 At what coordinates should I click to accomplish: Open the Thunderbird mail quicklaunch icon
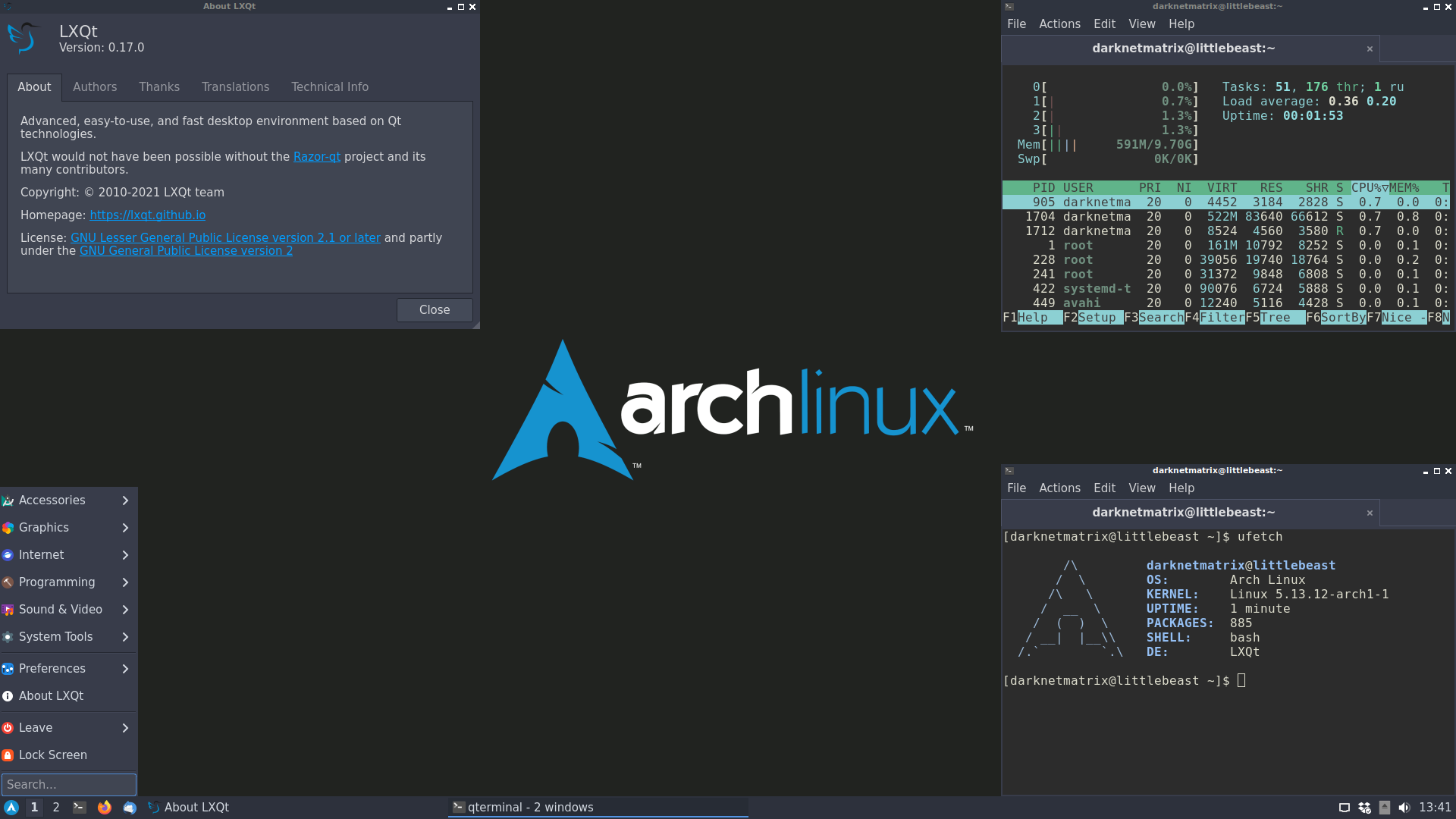(130, 808)
